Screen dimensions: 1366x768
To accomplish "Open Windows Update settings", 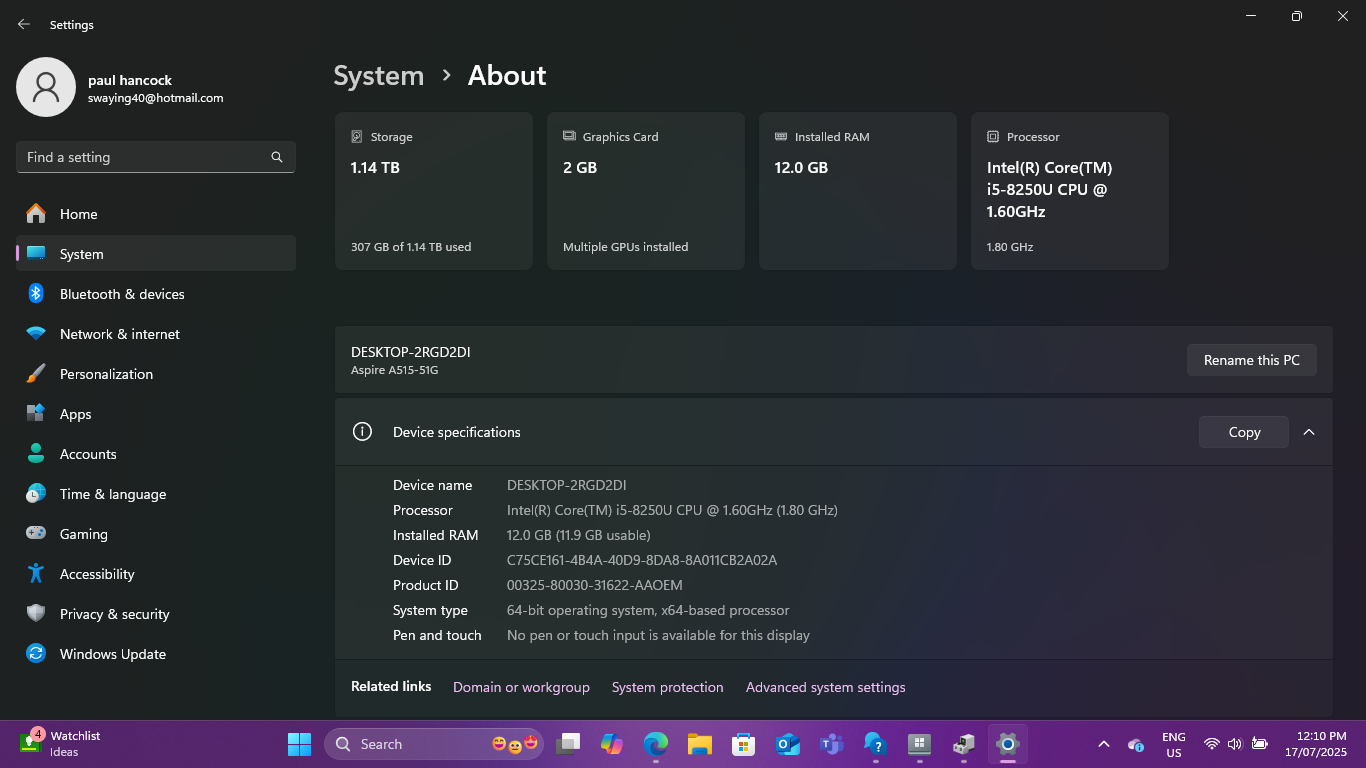I will point(156,654).
